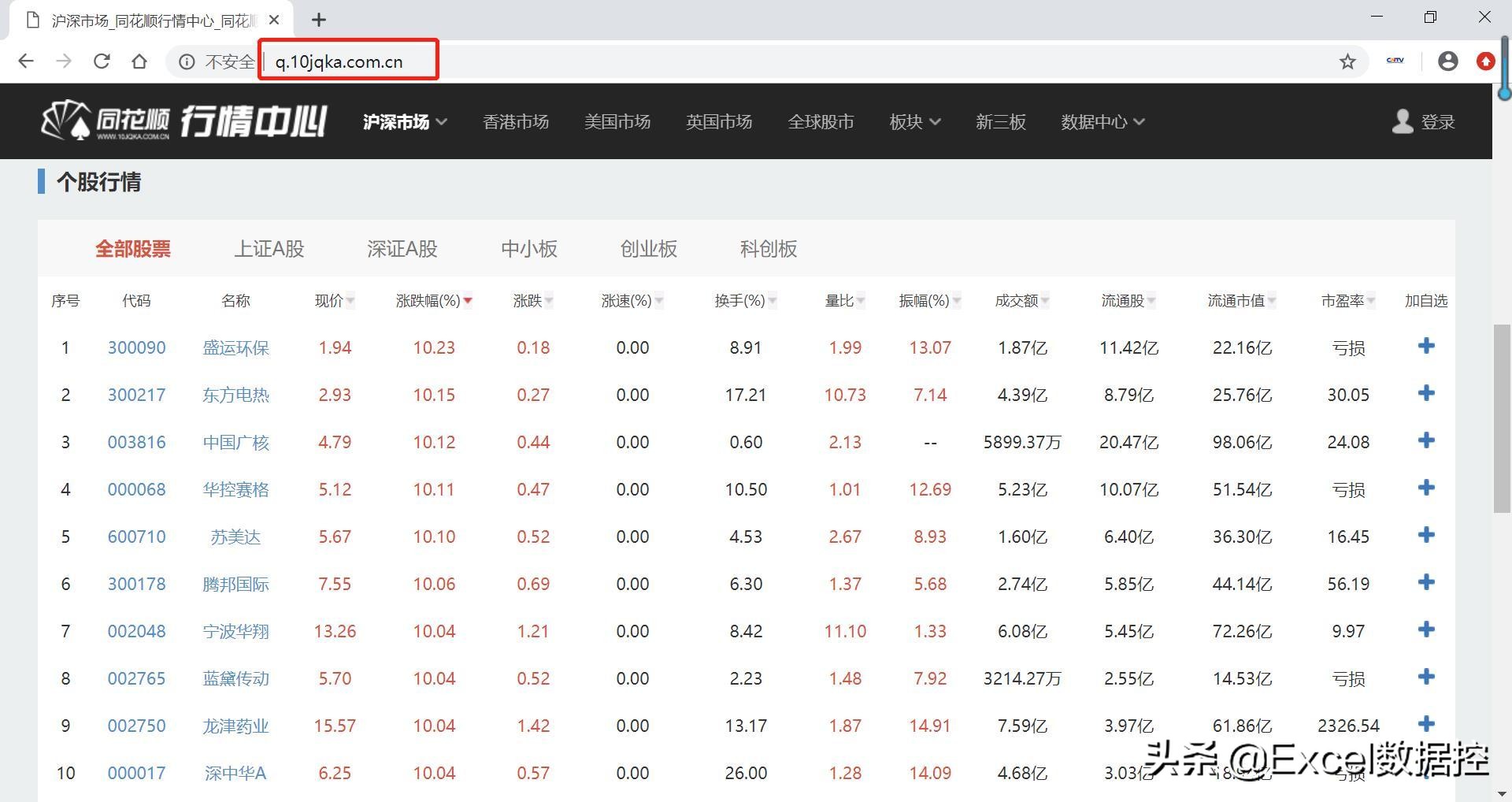Open the CCTV browser extension
Screen dimensions: 1512x802
(1395, 60)
